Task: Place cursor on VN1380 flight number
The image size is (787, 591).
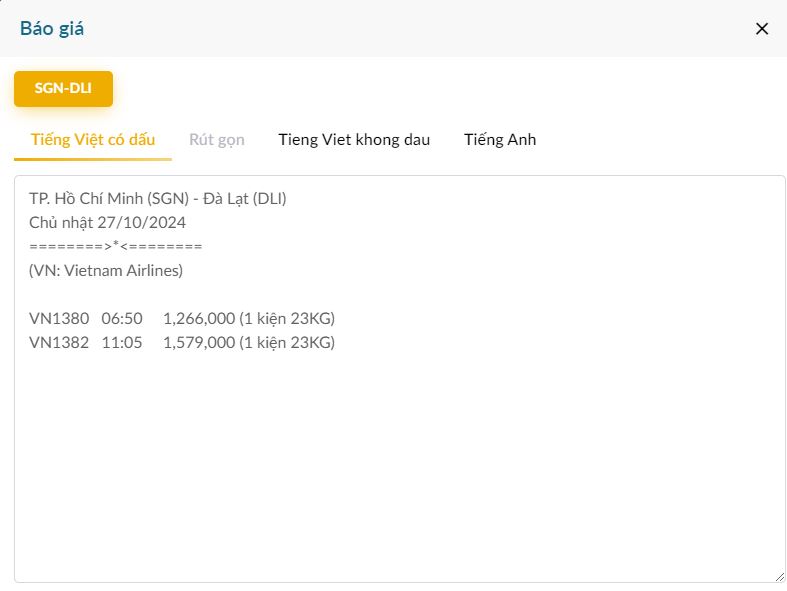Action: (x=59, y=319)
